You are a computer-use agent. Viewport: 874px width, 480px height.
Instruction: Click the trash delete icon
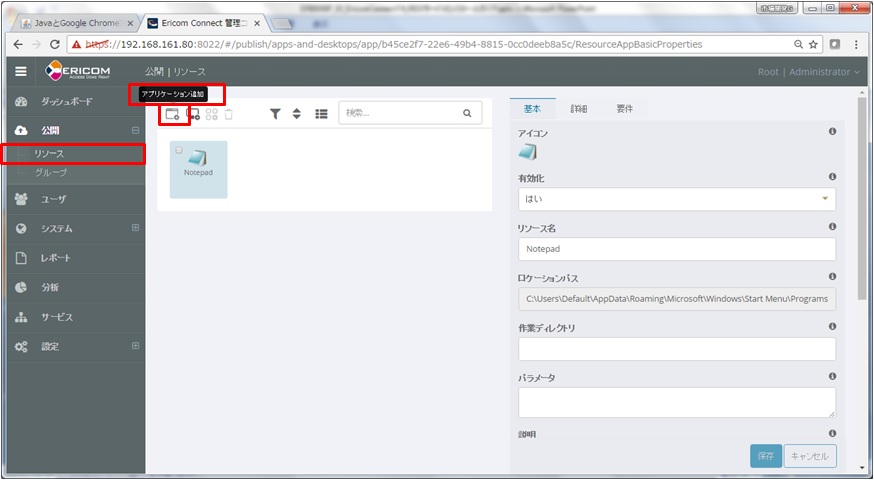point(229,114)
